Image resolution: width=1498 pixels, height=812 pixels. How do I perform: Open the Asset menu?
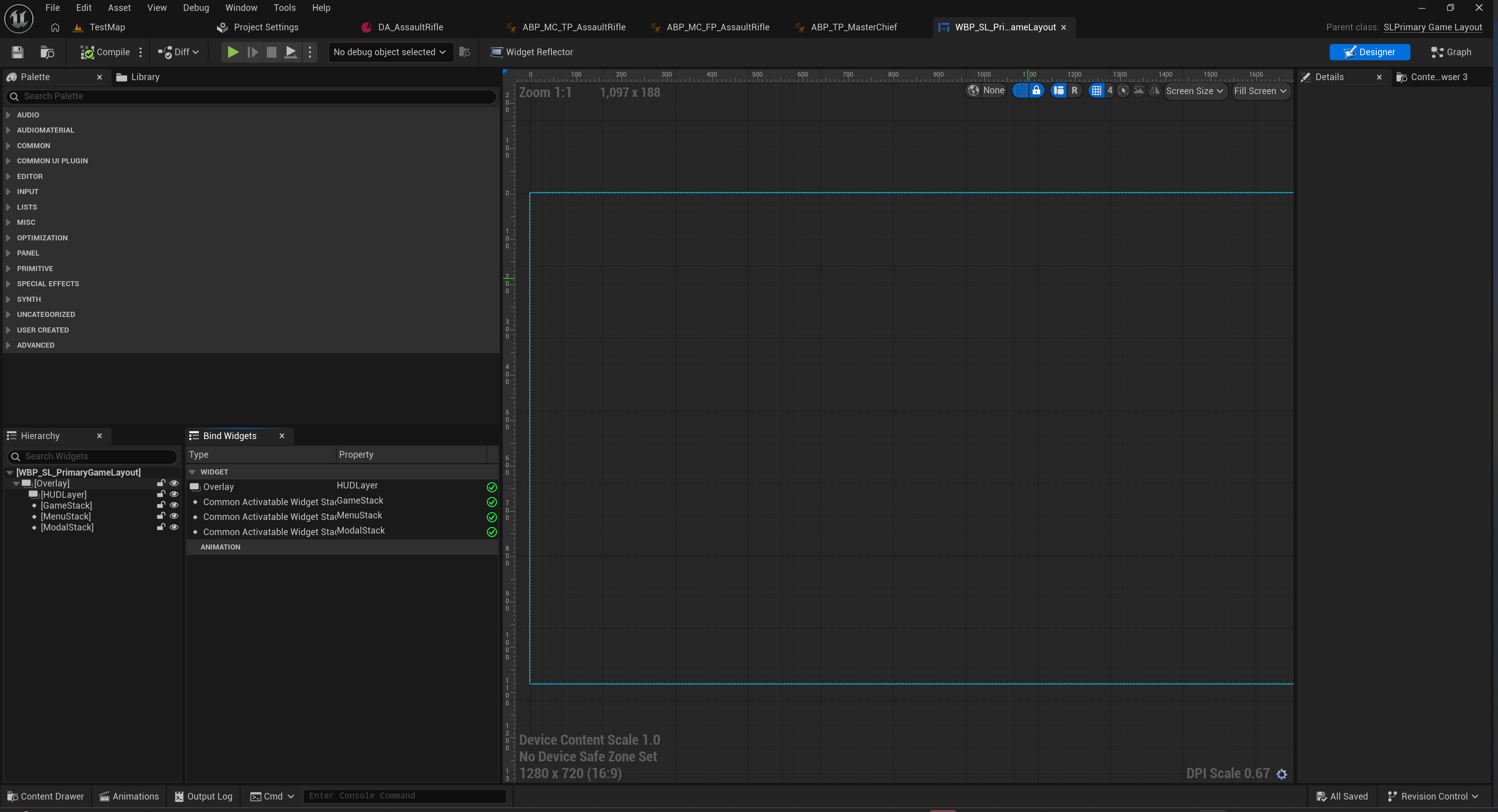click(x=119, y=7)
